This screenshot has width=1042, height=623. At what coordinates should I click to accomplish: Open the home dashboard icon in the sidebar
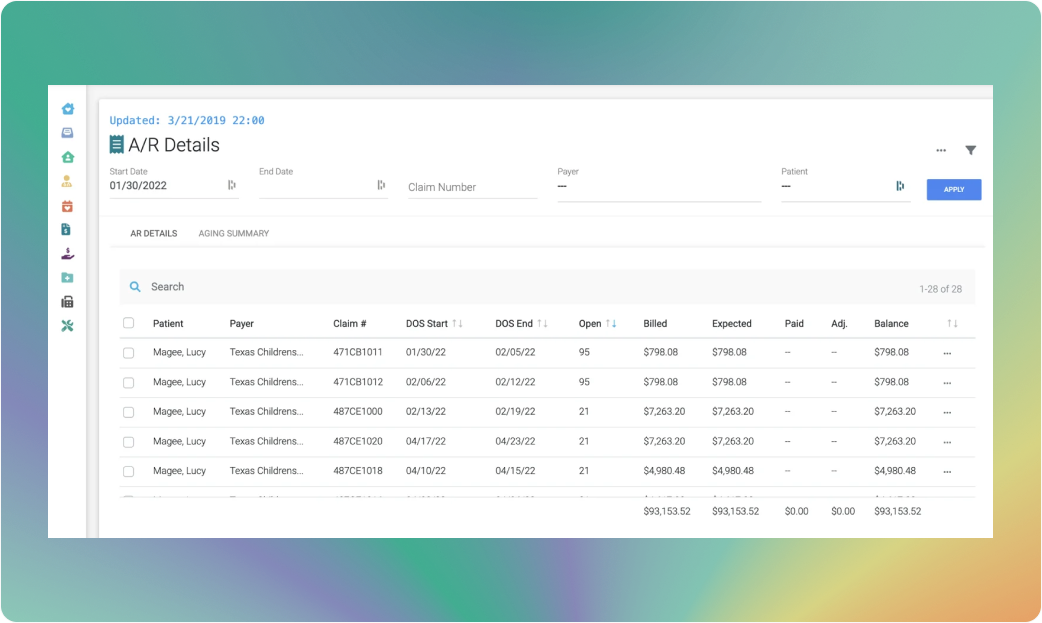(67, 108)
